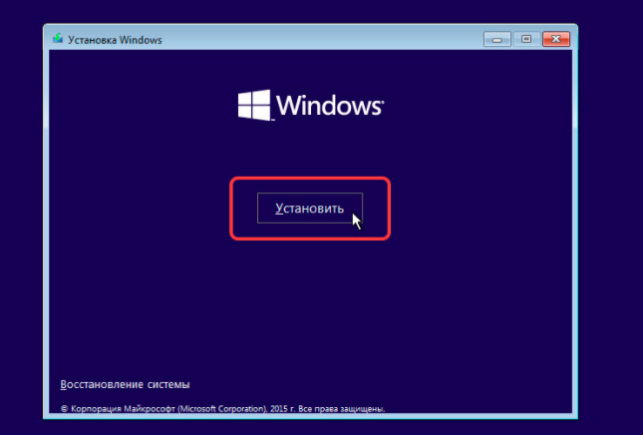Click the empty title bar area
643x435 pixels.
[320, 39]
